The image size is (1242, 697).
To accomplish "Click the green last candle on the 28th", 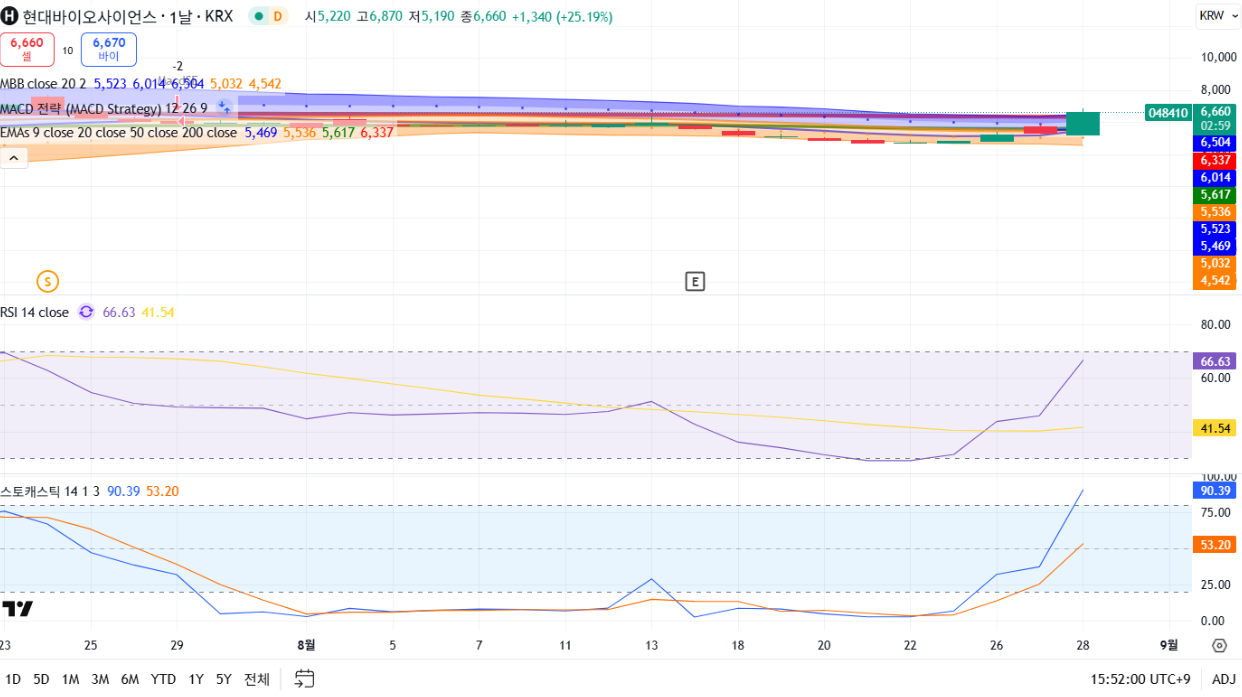I will click(1083, 123).
